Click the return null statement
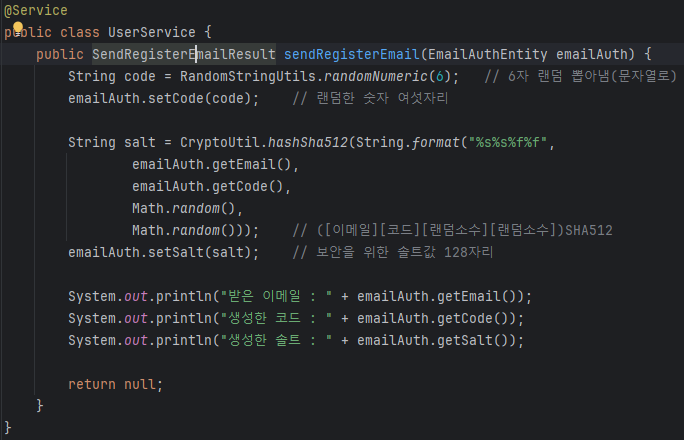The height and width of the screenshot is (440, 684). click(116, 385)
